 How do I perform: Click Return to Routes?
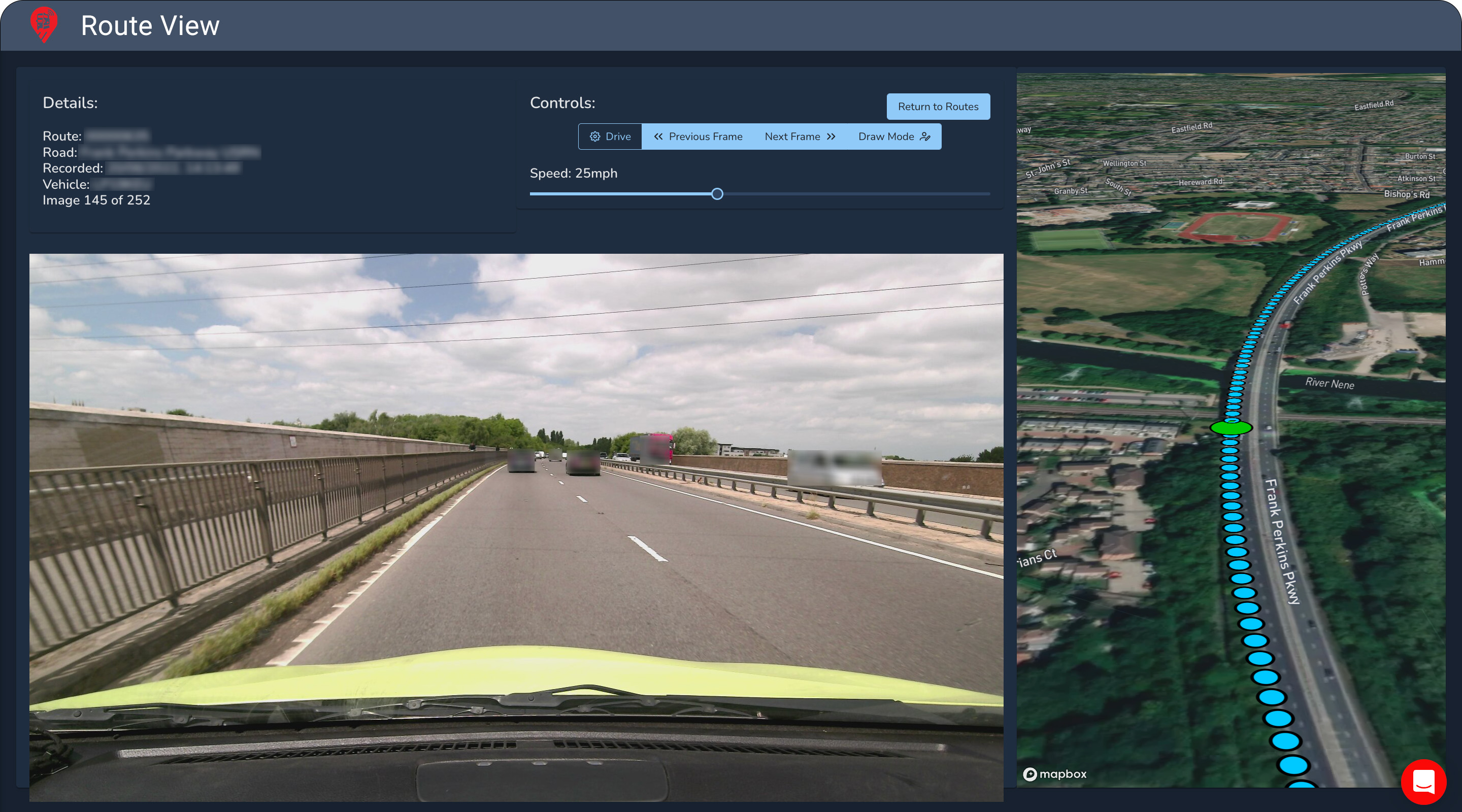pos(938,106)
